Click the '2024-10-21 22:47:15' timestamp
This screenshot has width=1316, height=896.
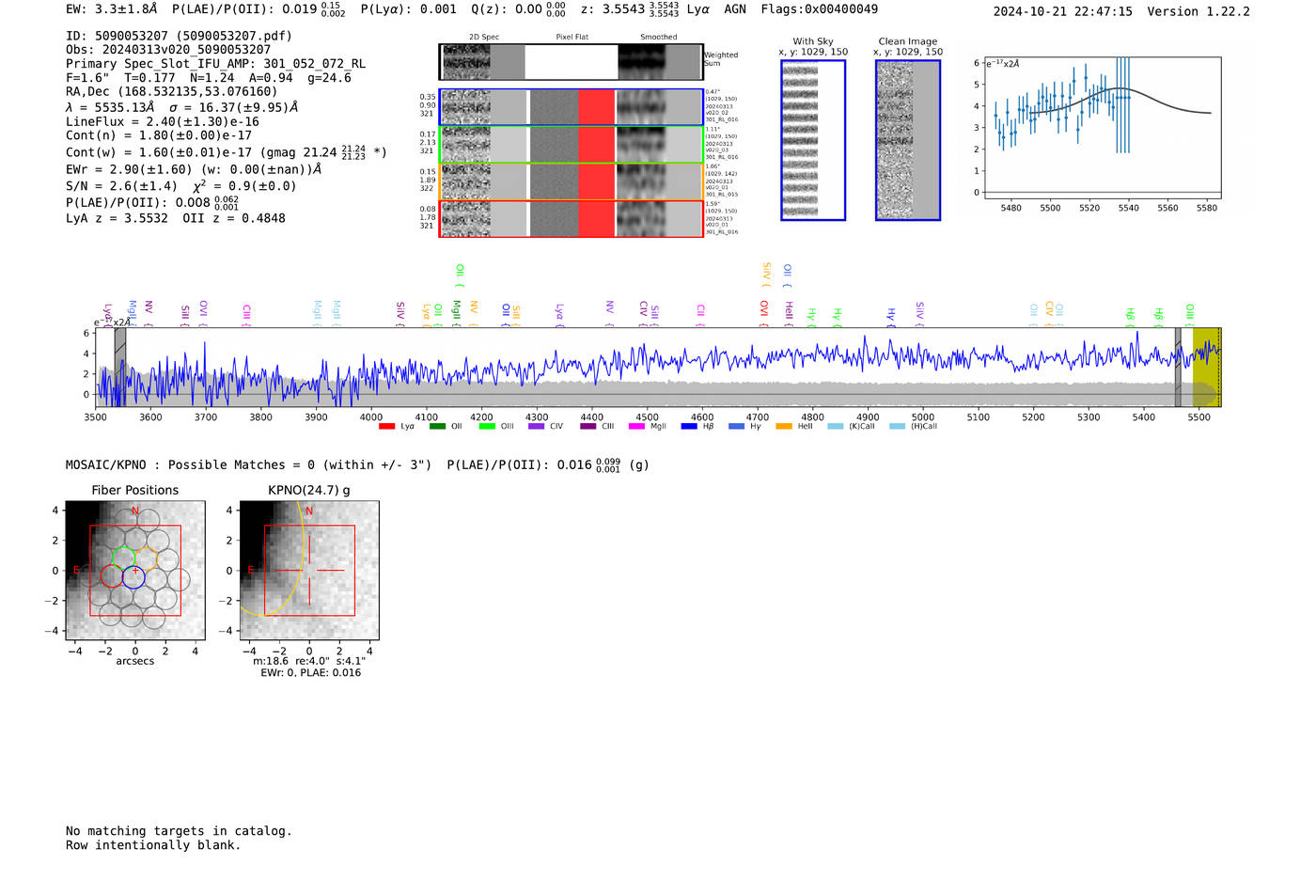pyautogui.click(x=1063, y=11)
